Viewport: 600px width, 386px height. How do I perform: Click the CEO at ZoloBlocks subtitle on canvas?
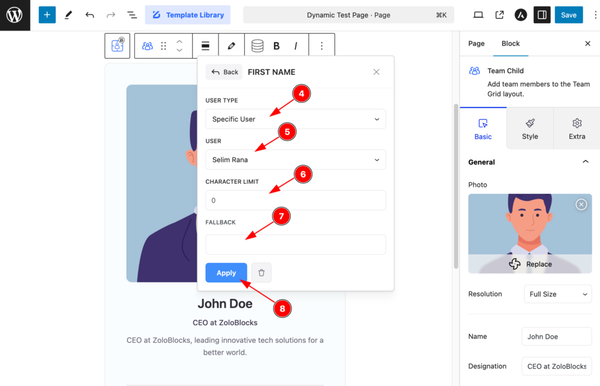(x=225, y=322)
